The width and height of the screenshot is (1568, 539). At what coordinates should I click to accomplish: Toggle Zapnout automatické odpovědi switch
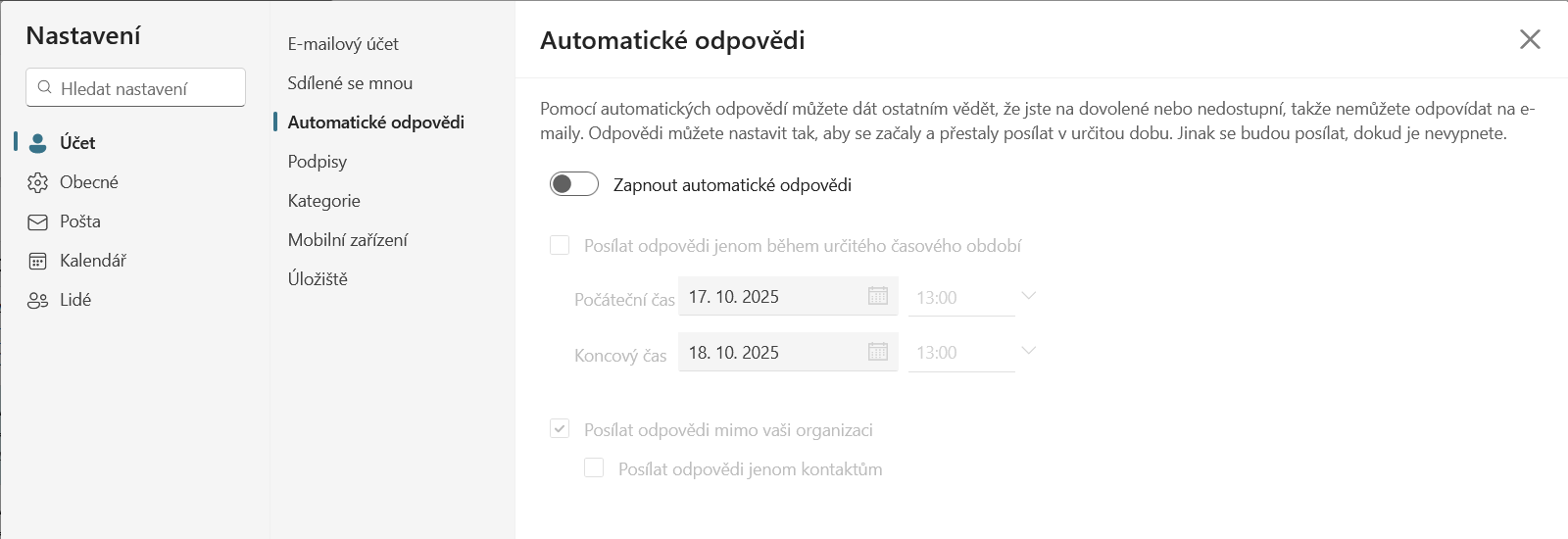tap(574, 184)
